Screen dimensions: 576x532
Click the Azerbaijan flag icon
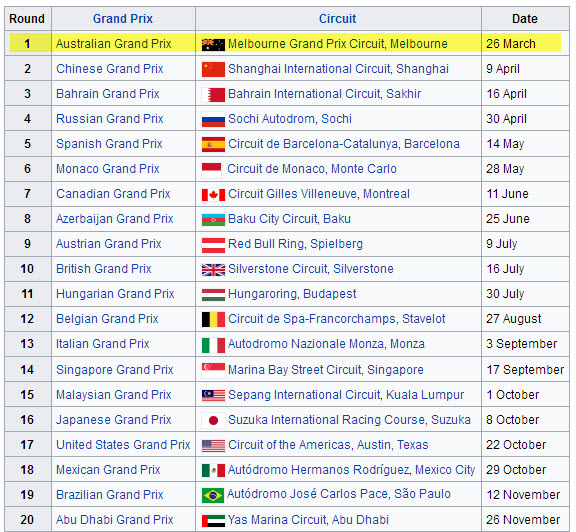pos(213,220)
